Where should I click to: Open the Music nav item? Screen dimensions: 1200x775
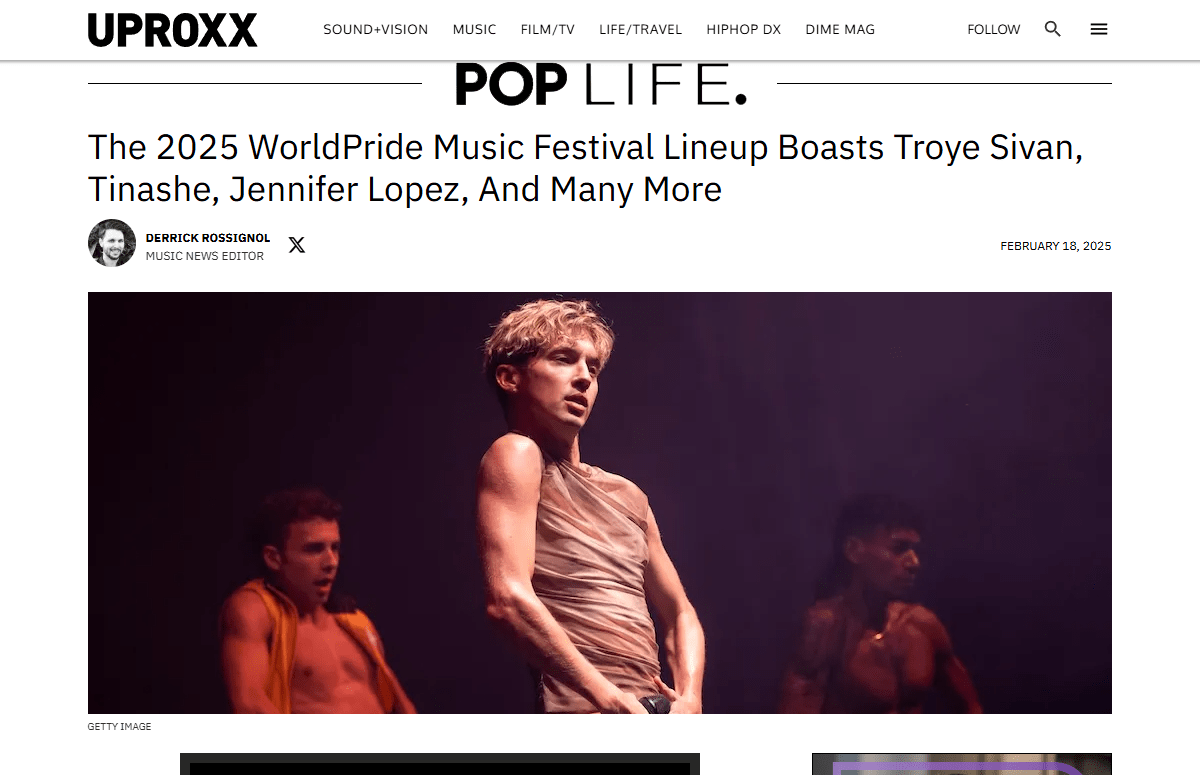click(474, 30)
